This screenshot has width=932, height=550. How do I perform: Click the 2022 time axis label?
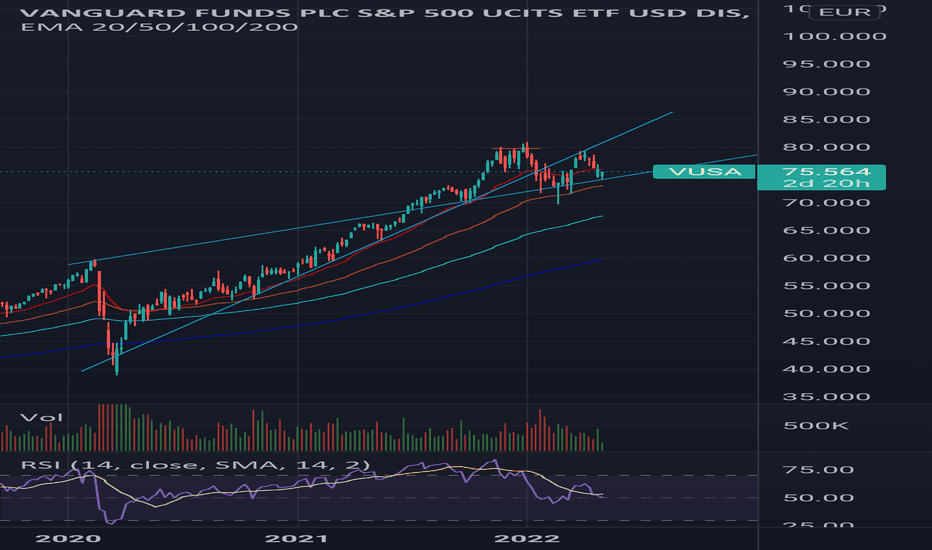(527, 539)
